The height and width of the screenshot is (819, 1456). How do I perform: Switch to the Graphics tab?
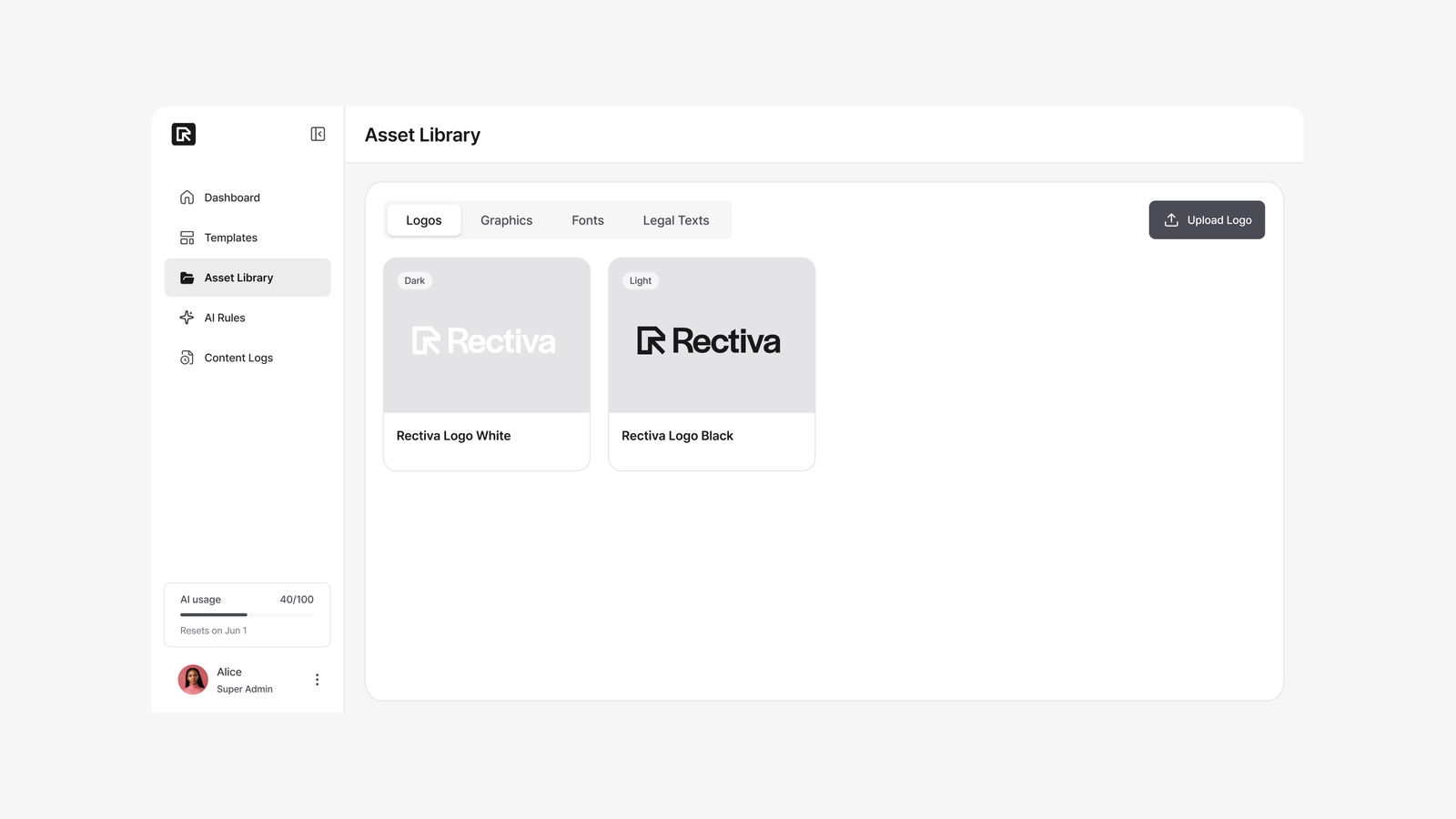pyautogui.click(x=507, y=220)
